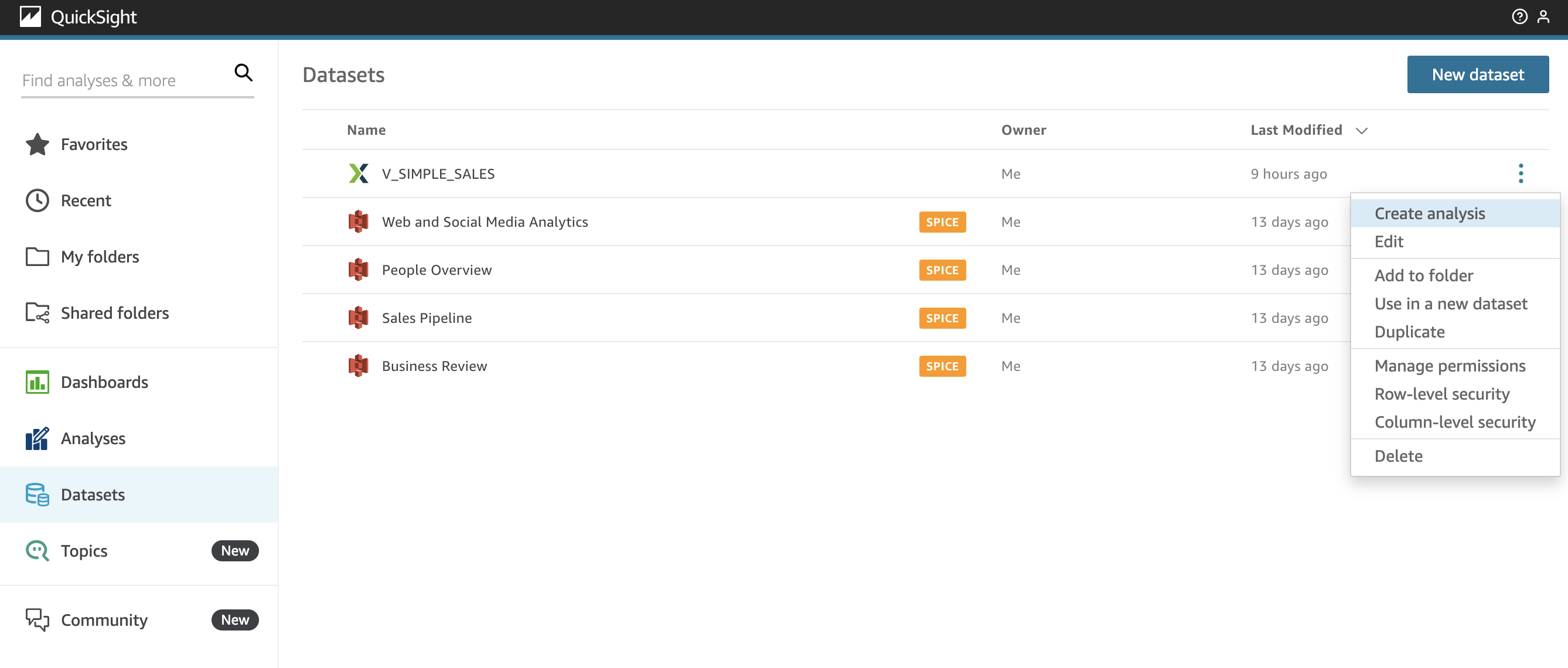This screenshot has height=668, width=1568.
Task: Click the Dashboards chart icon
Action: coord(37,382)
